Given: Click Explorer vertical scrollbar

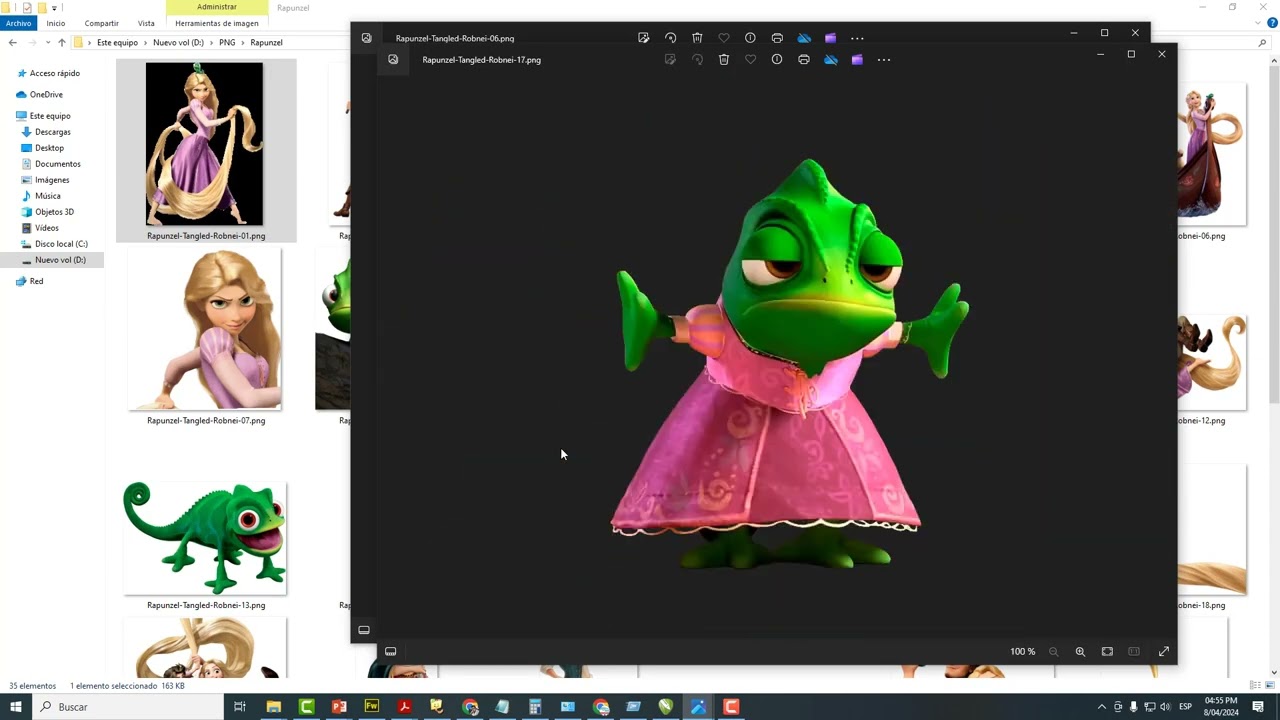Looking at the screenshot, I should pyautogui.click(x=1274, y=235).
